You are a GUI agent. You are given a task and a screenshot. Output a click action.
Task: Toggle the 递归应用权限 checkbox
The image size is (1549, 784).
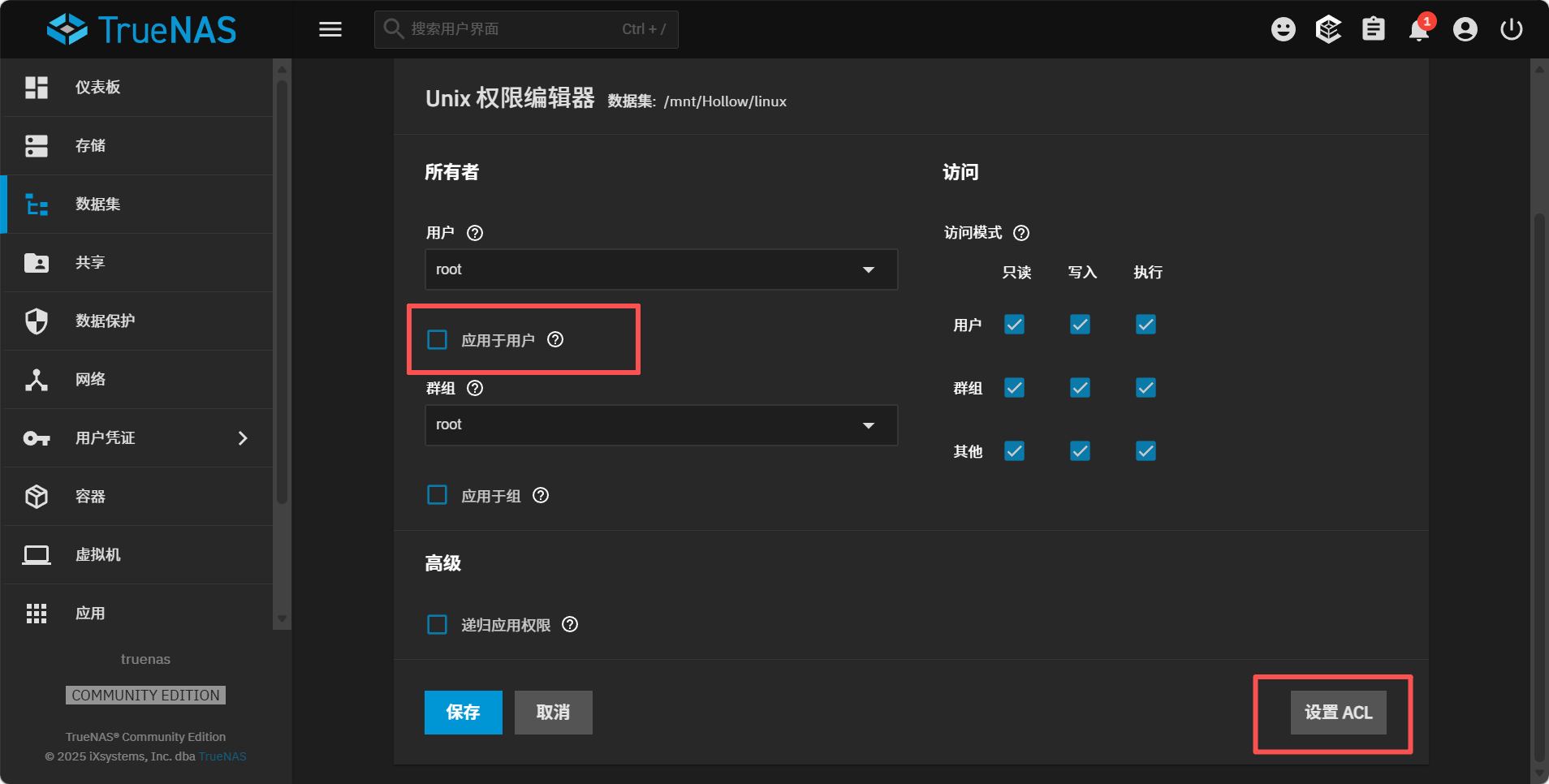tap(438, 625)
